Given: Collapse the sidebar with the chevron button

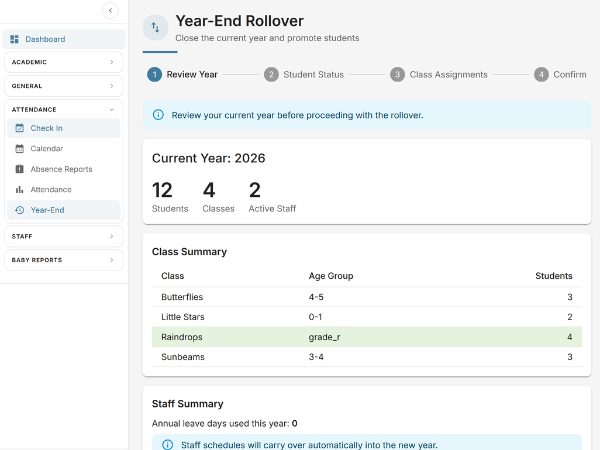Looking at the screenshot, I should (110, 10).
